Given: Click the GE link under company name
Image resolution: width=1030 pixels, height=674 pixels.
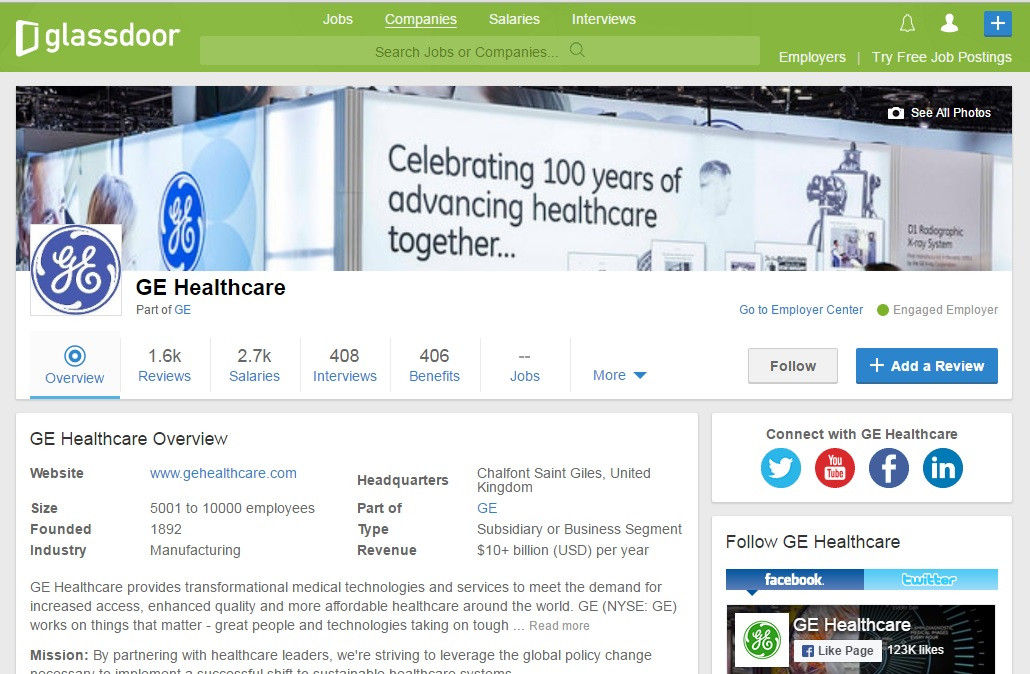Looking at the screenshot, I should [183, 309].
